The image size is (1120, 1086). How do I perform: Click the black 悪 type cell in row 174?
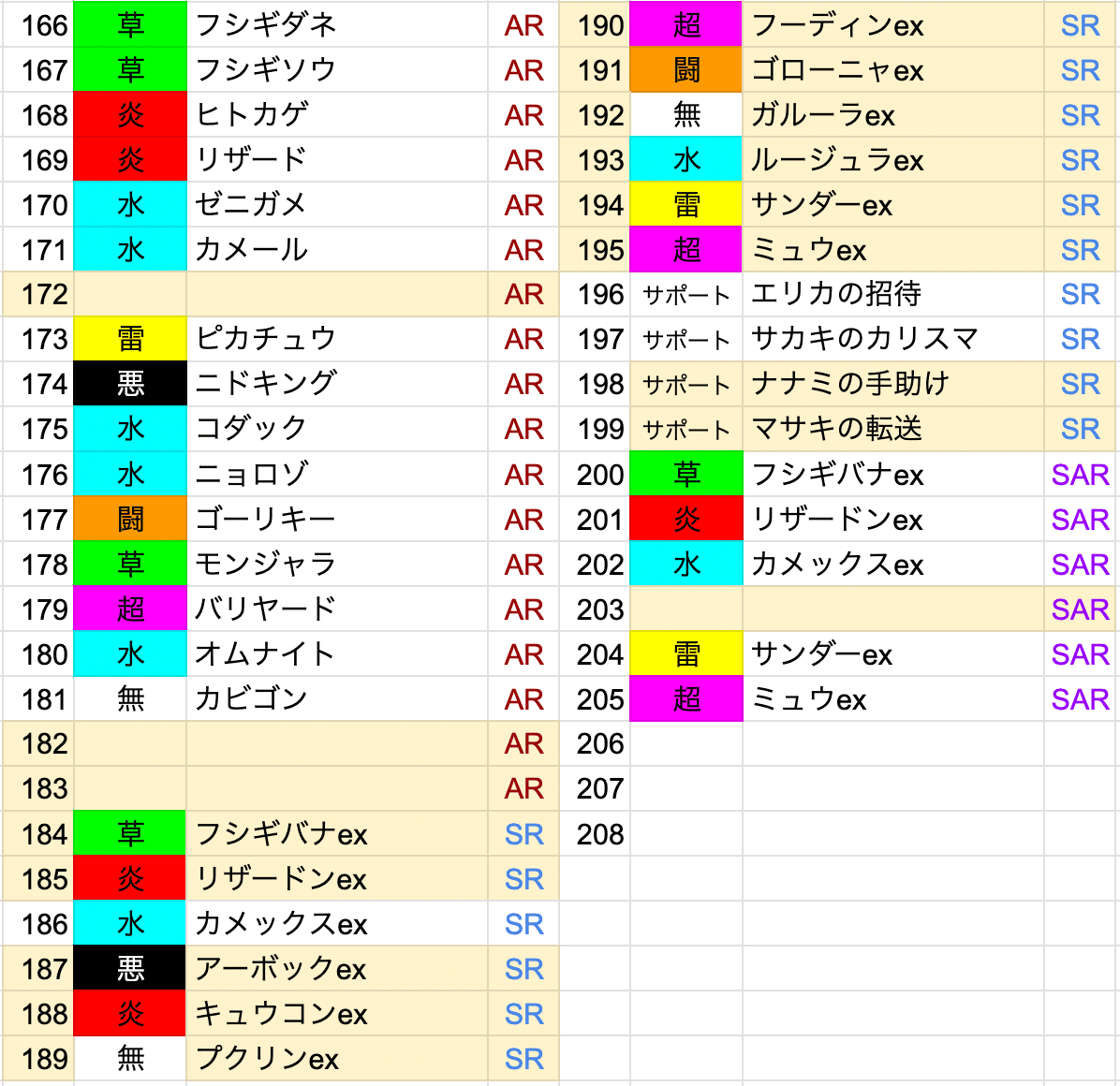pyautogui.click(x=130, y=384)
